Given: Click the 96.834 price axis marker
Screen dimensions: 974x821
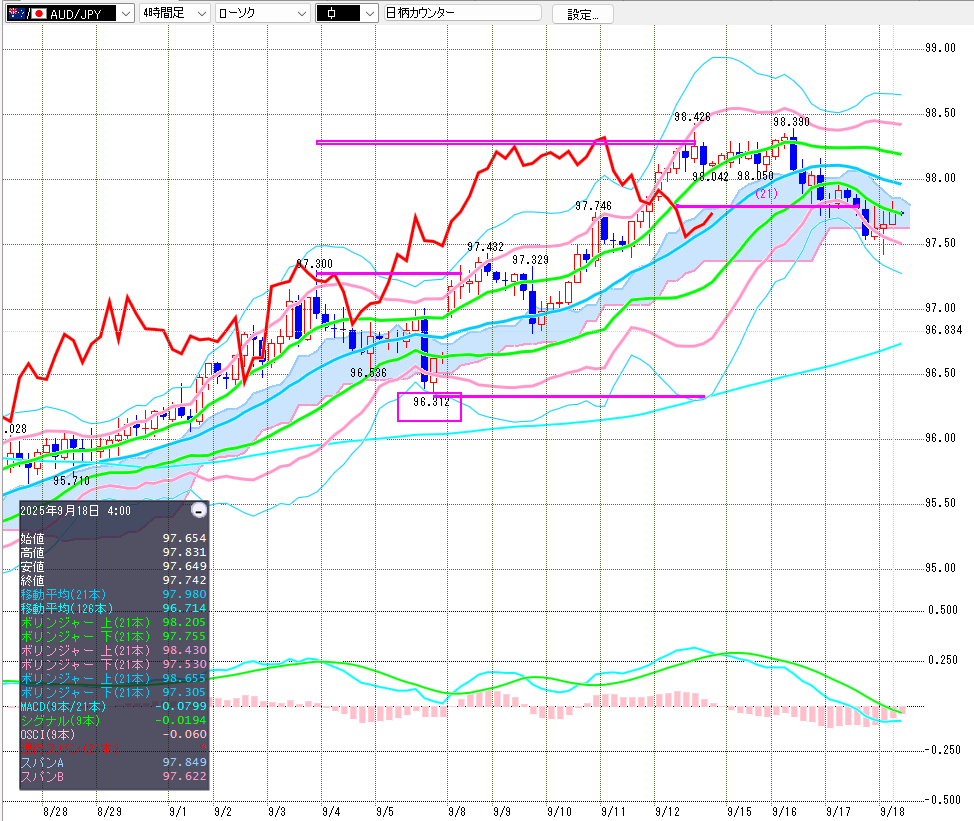Looking at the screenshot, I should click(x=943, y=329).
